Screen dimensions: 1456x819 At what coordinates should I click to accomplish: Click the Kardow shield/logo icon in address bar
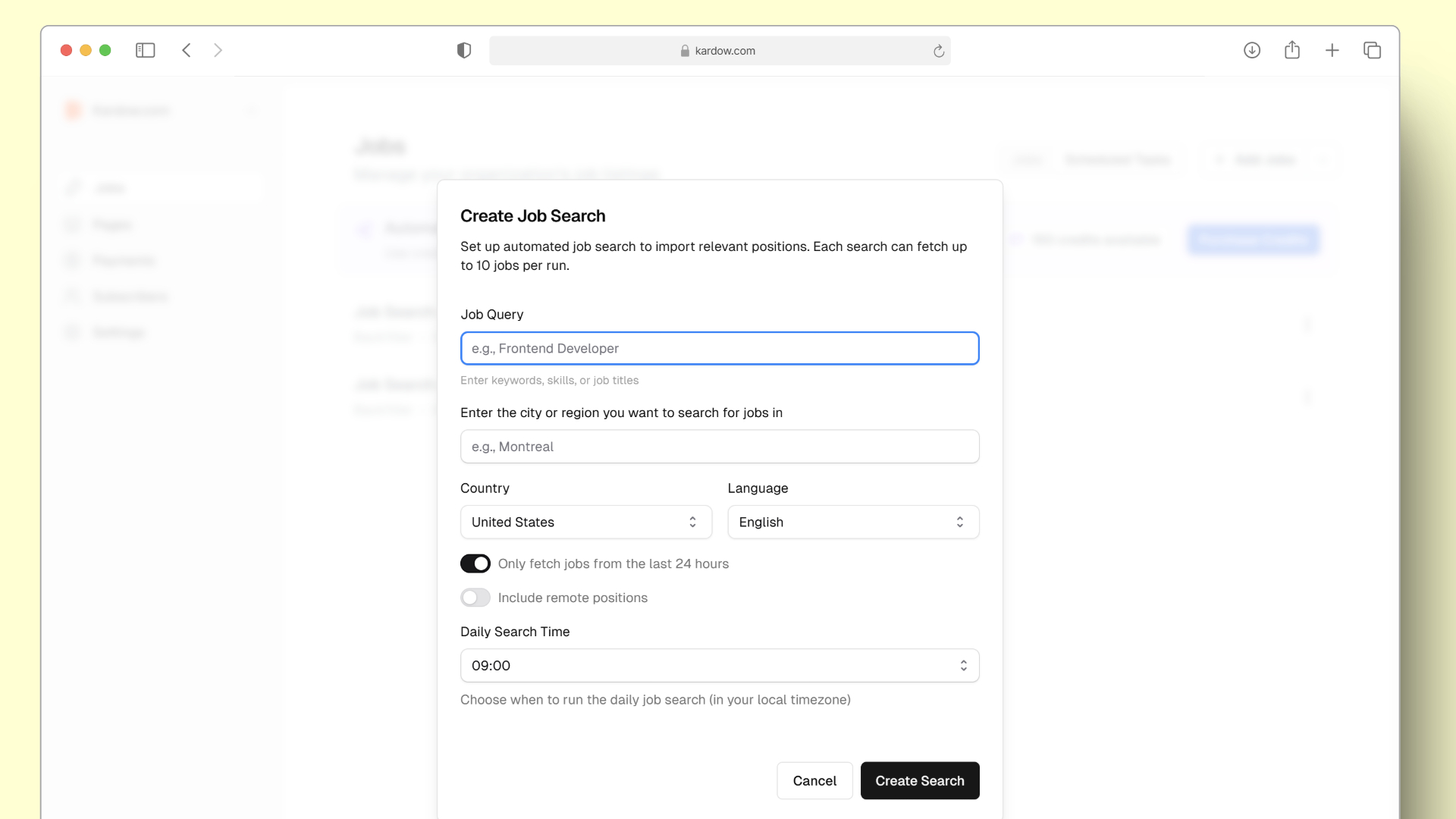click(x=463, y=50)
